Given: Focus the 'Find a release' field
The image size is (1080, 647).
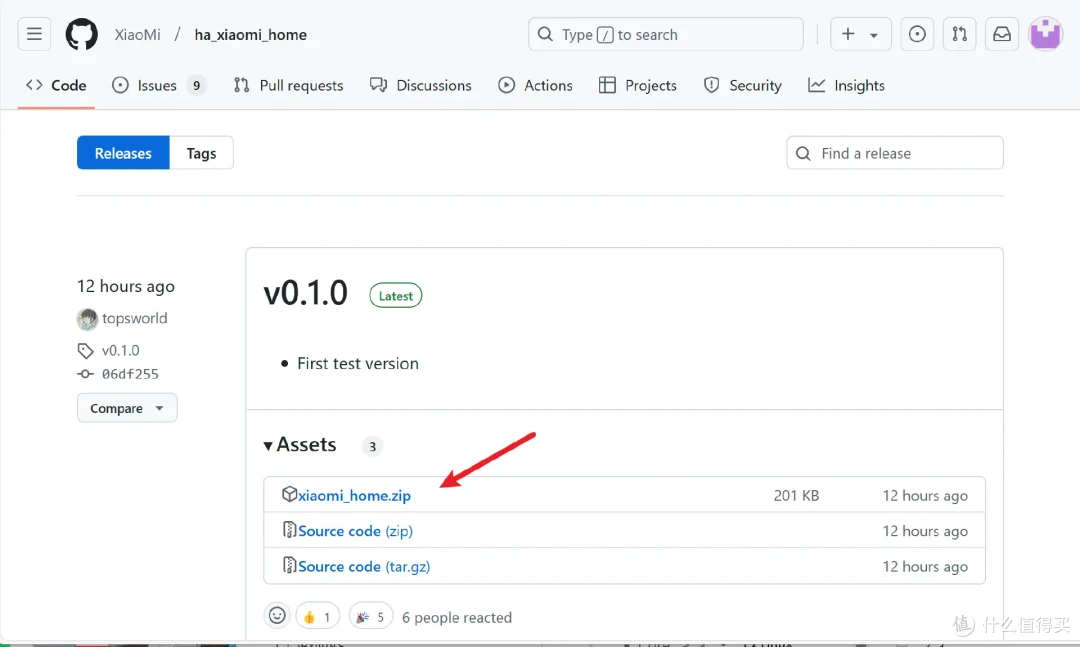Looking at the screenshot, I should (895, 153).
